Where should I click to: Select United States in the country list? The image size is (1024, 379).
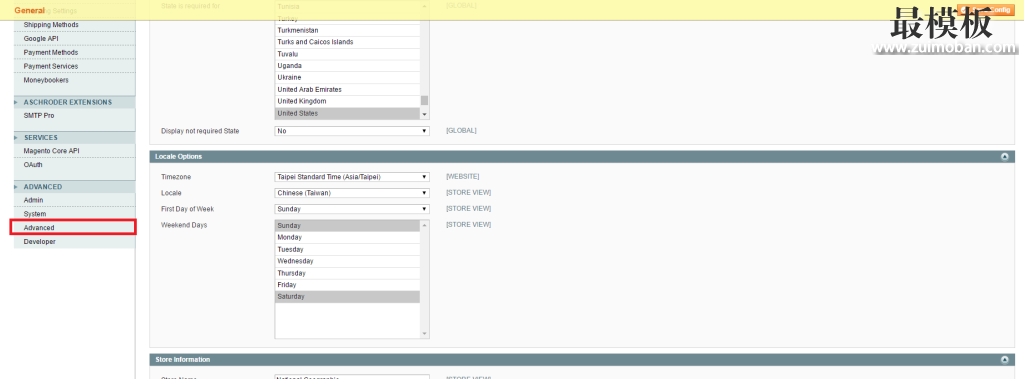(x=347, y=113)
